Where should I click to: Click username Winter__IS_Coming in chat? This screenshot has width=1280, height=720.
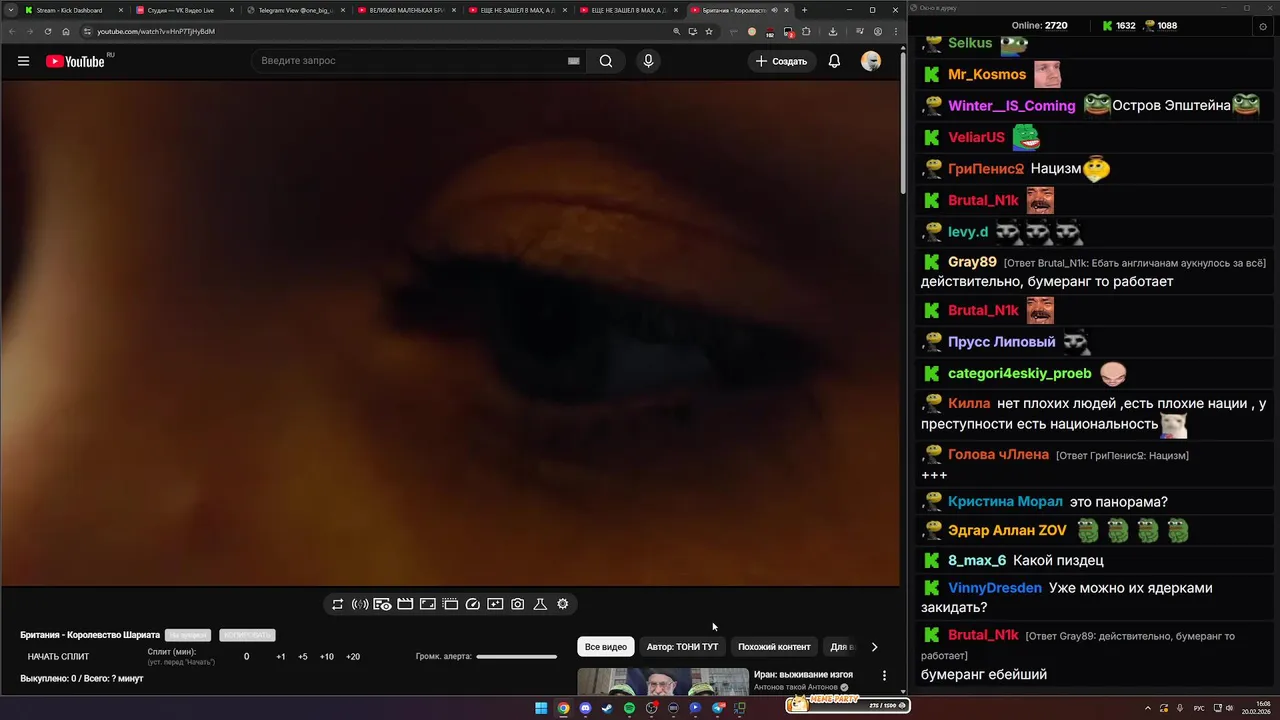tap(1011, 106)
